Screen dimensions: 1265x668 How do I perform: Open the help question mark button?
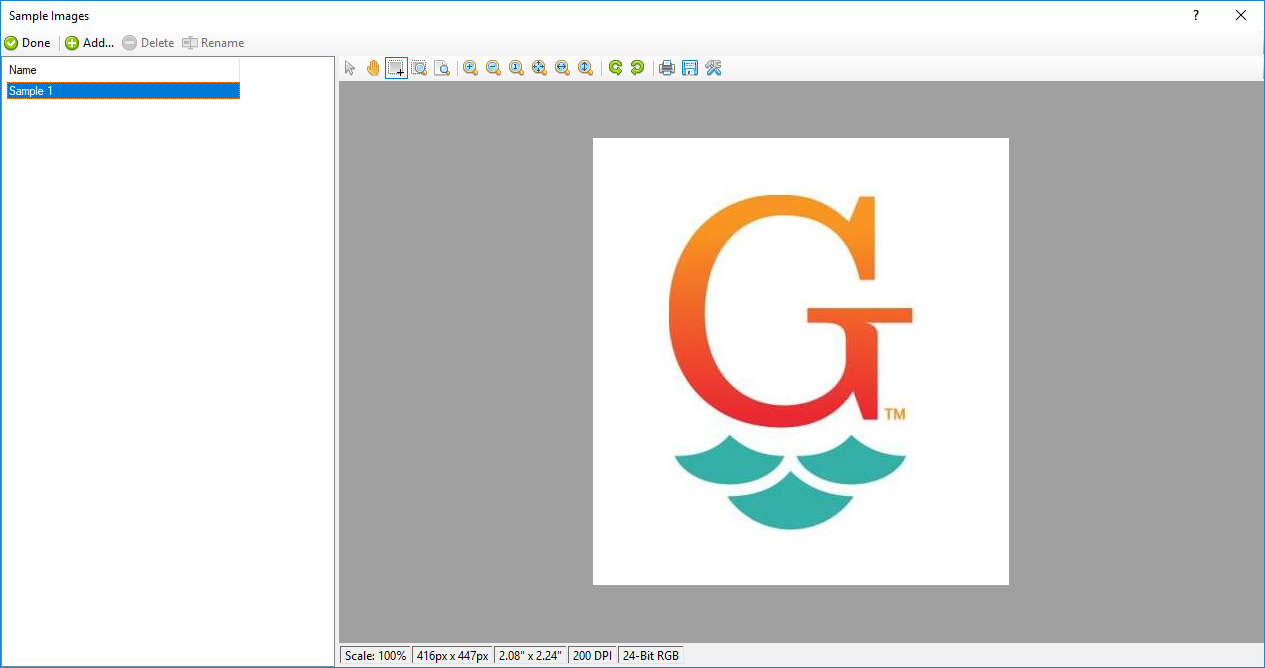pyautogui.click(x=1196, y=15)
